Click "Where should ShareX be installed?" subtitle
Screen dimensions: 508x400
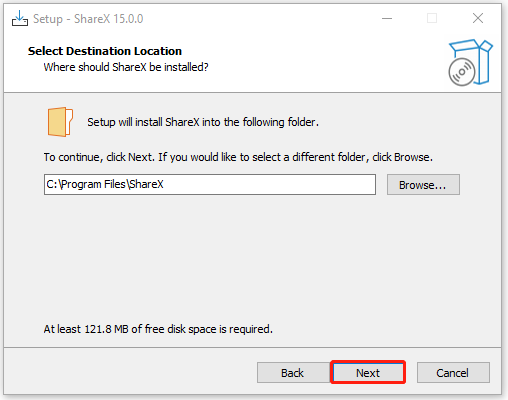(126, 67)
